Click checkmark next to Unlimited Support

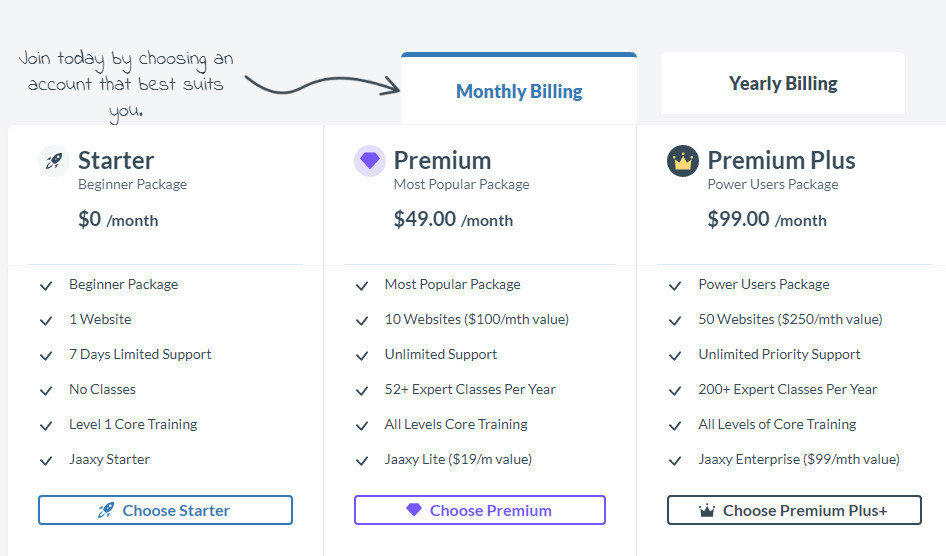(362, 355)
